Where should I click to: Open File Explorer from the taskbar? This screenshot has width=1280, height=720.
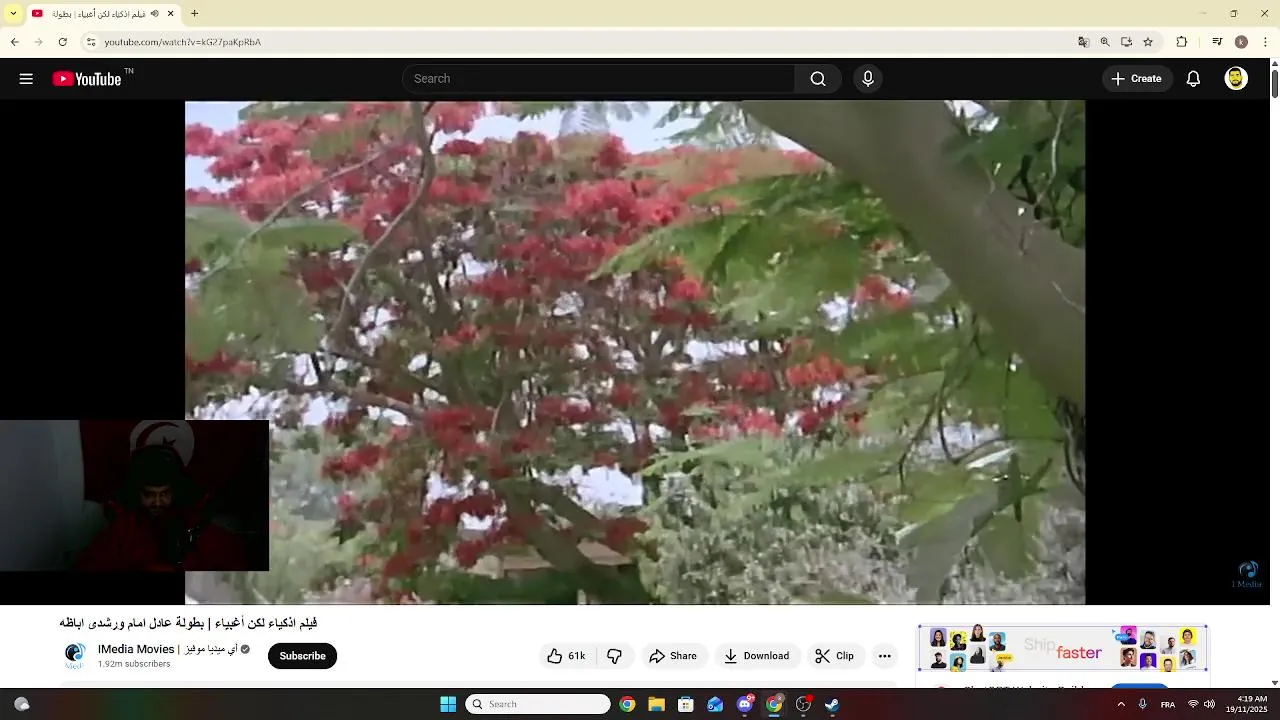pos(656,704)
